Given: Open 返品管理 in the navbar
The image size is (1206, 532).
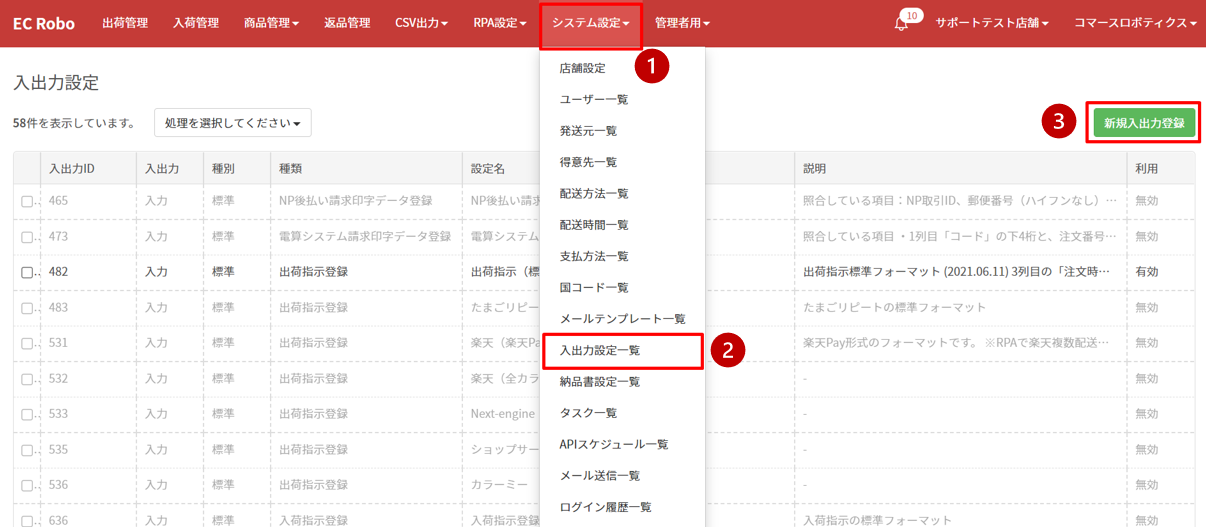Looking at the screenshot, I should pyautogui.click(x=347, y=23).
